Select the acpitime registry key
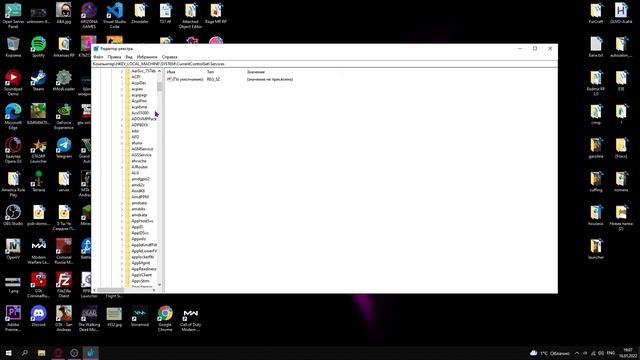This screenshot has width=640, height=360. [139, 107]
